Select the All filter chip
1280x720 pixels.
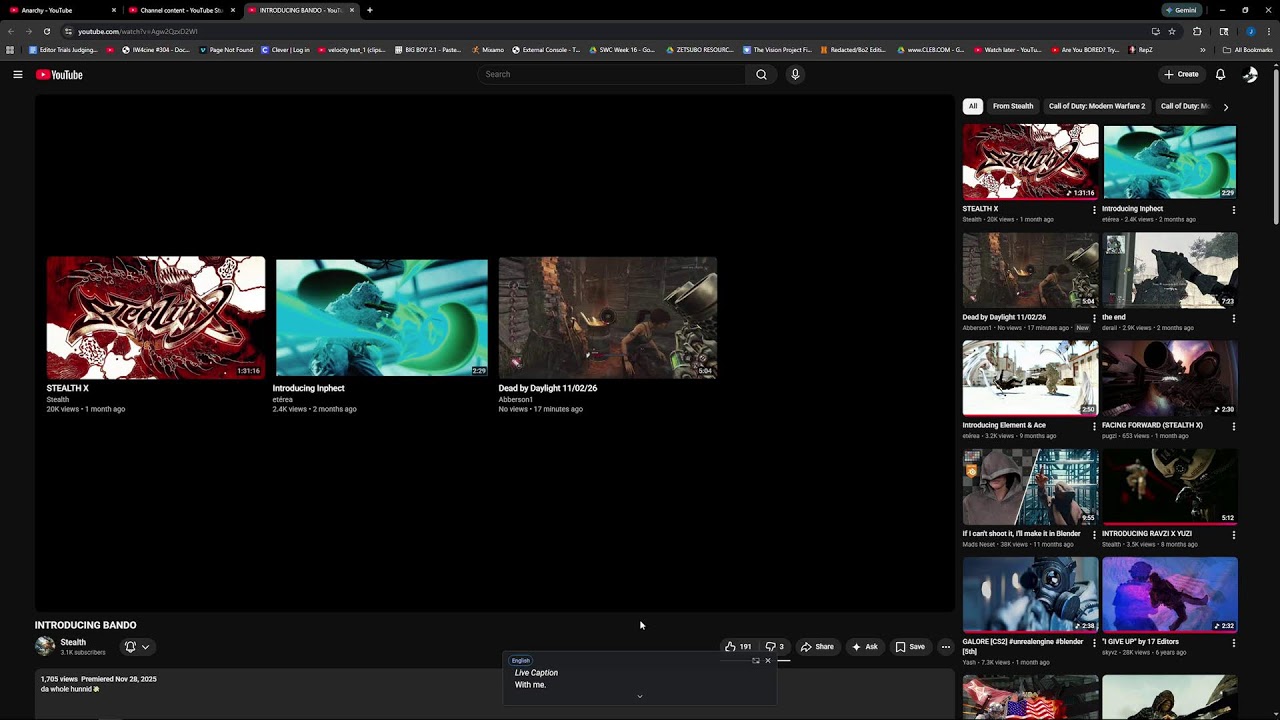click(973, 106)
